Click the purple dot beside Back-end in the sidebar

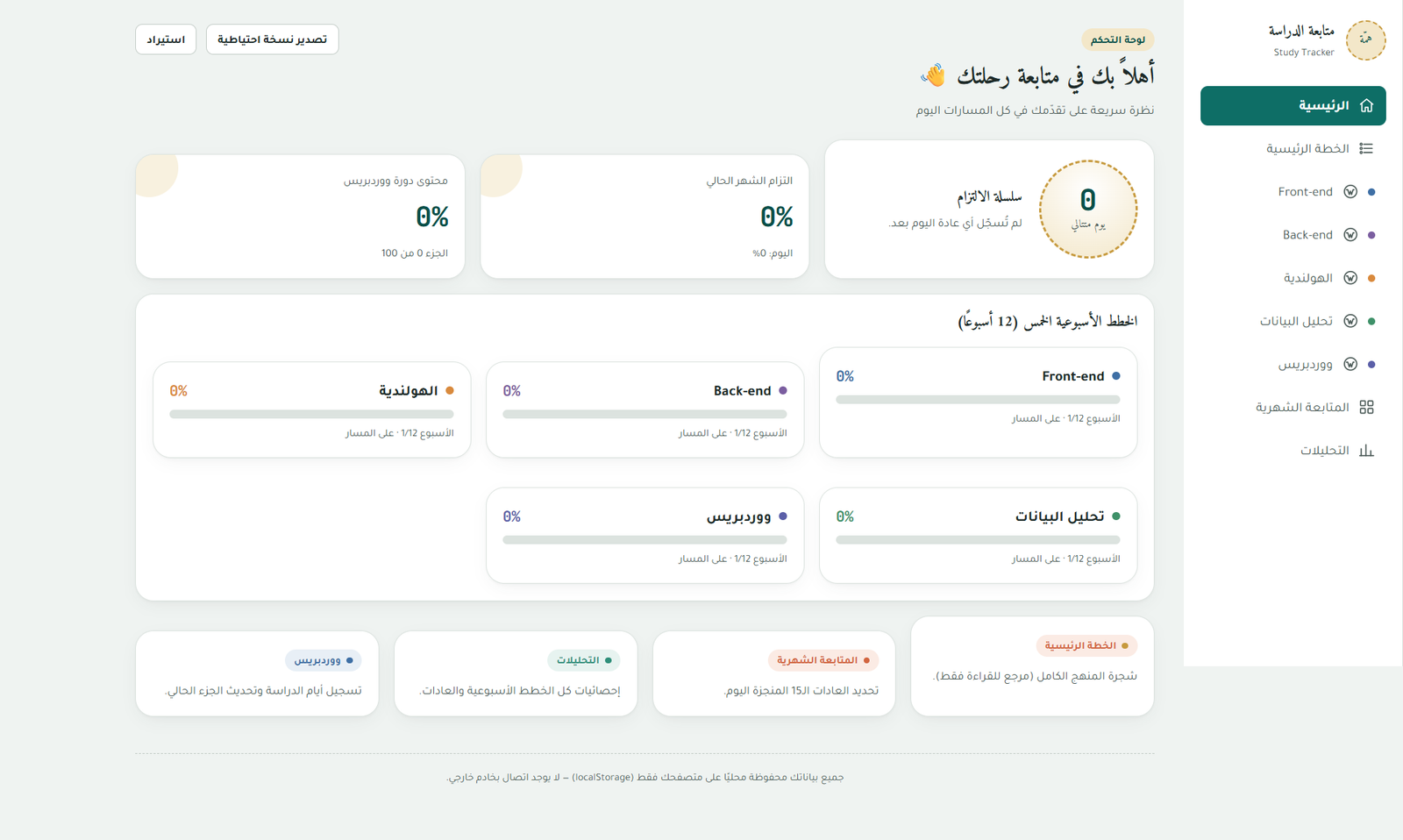[1371, 235]
